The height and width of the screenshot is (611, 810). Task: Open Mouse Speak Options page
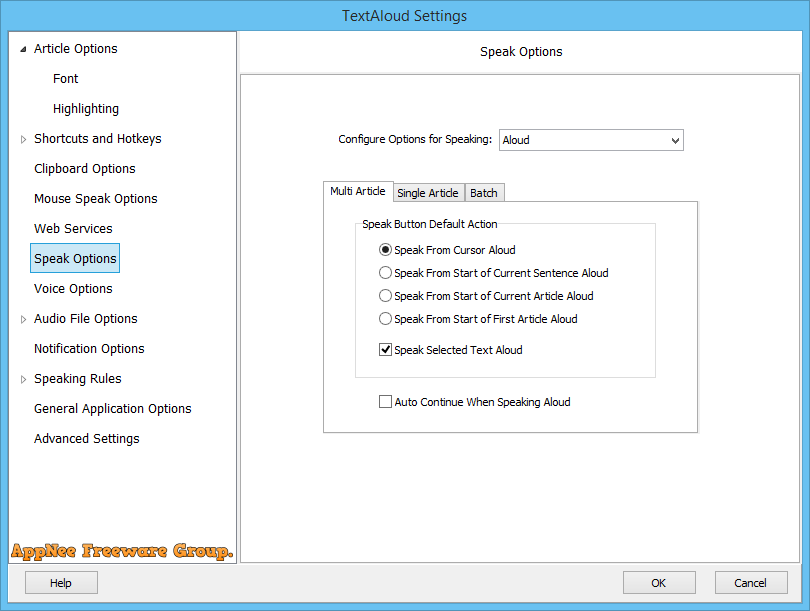point(96,198)
